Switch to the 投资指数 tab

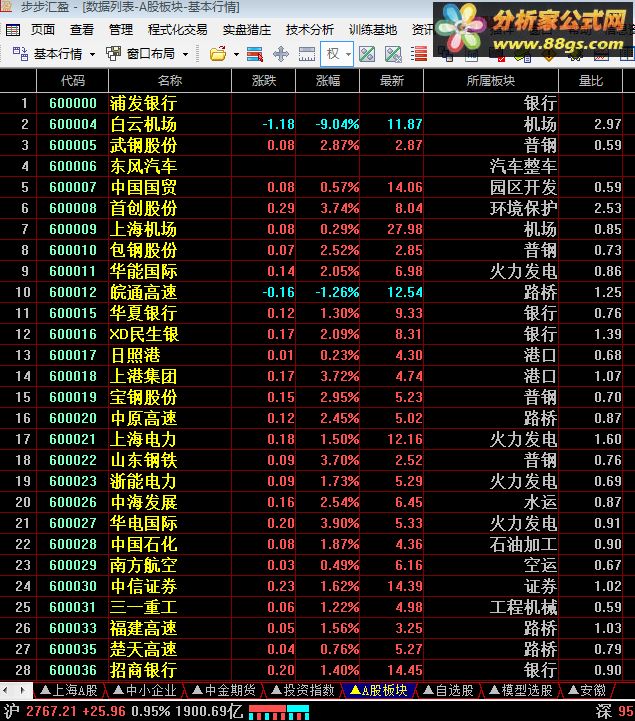(303, 690)
